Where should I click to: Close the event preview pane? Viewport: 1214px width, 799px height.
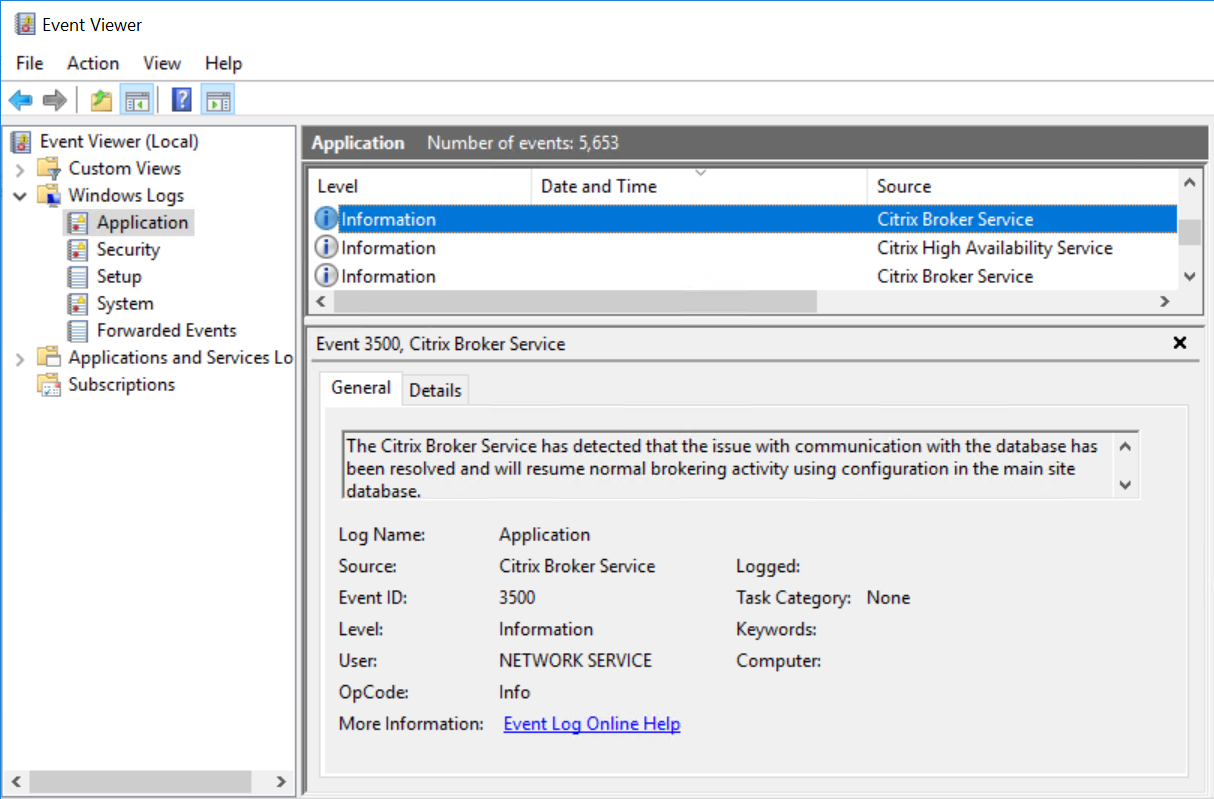point(1180,343)
